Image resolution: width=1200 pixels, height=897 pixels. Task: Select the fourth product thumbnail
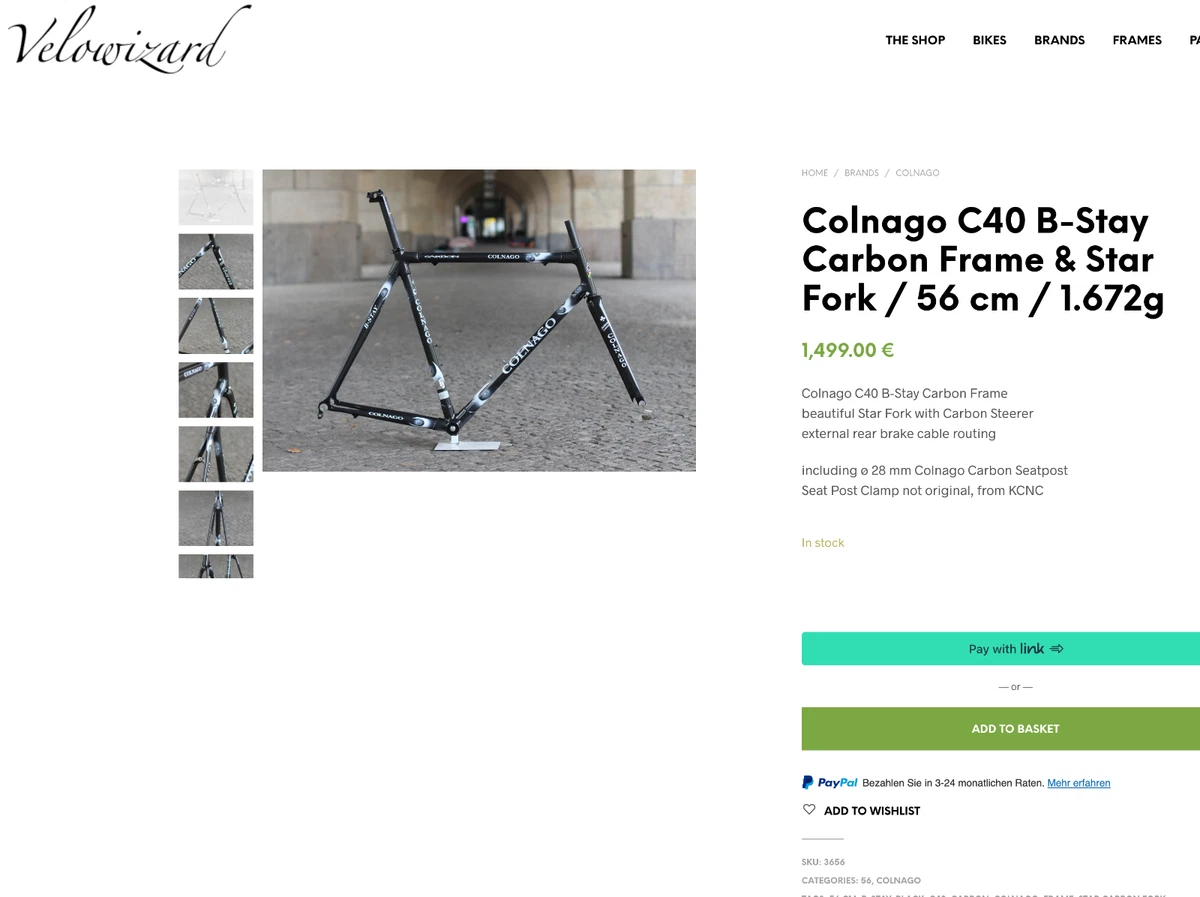click(216, 389)
